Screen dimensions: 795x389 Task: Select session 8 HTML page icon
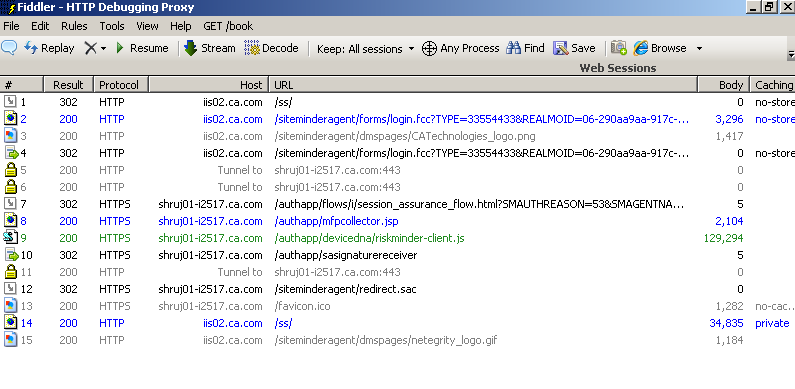(11, 221)
